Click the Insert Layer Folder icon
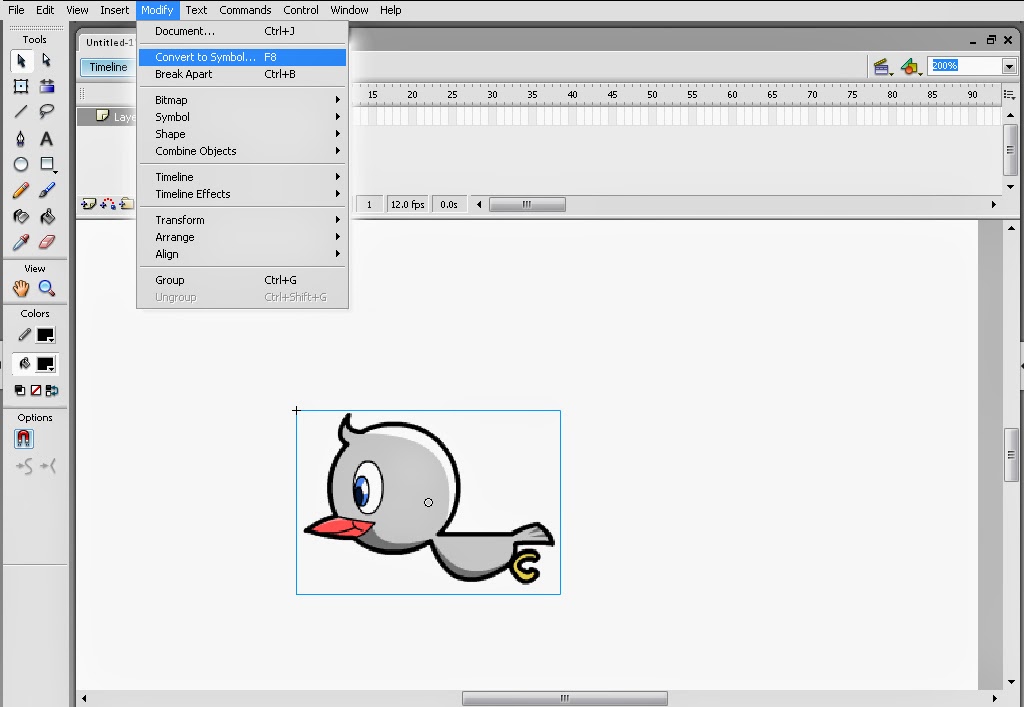 [x=127, y=204]
